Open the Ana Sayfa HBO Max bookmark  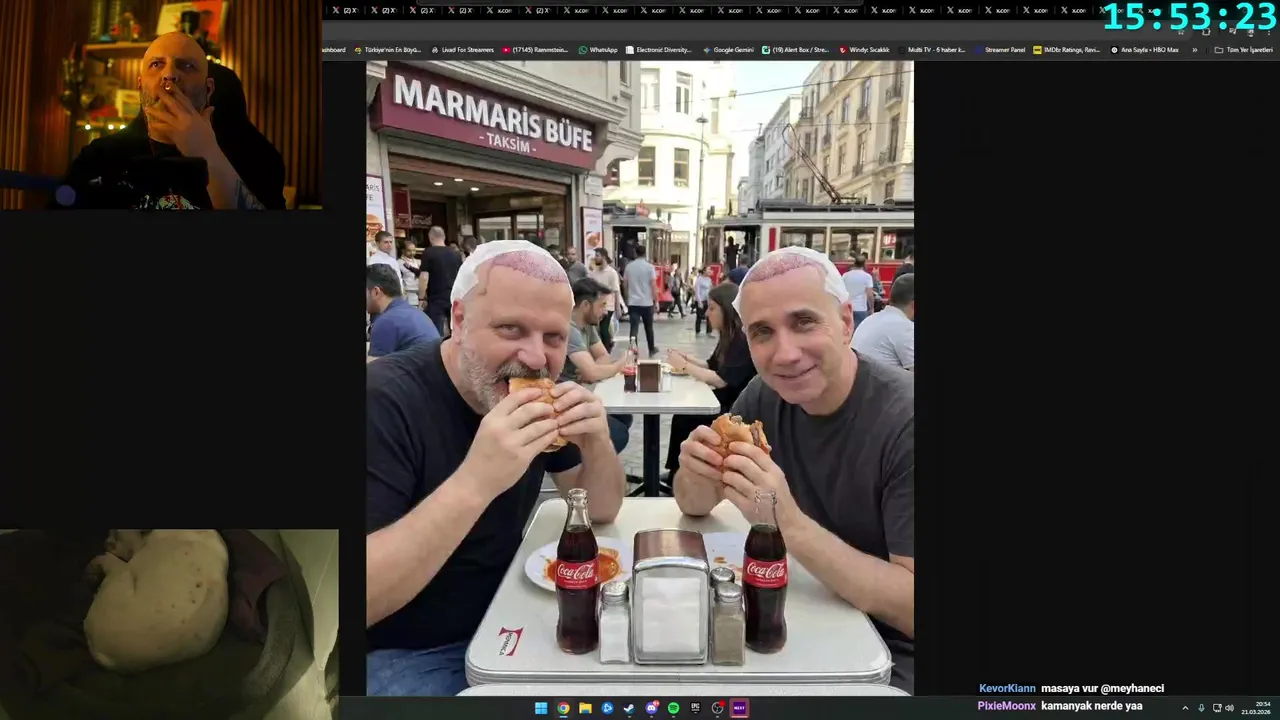[x=1144, y=49]
